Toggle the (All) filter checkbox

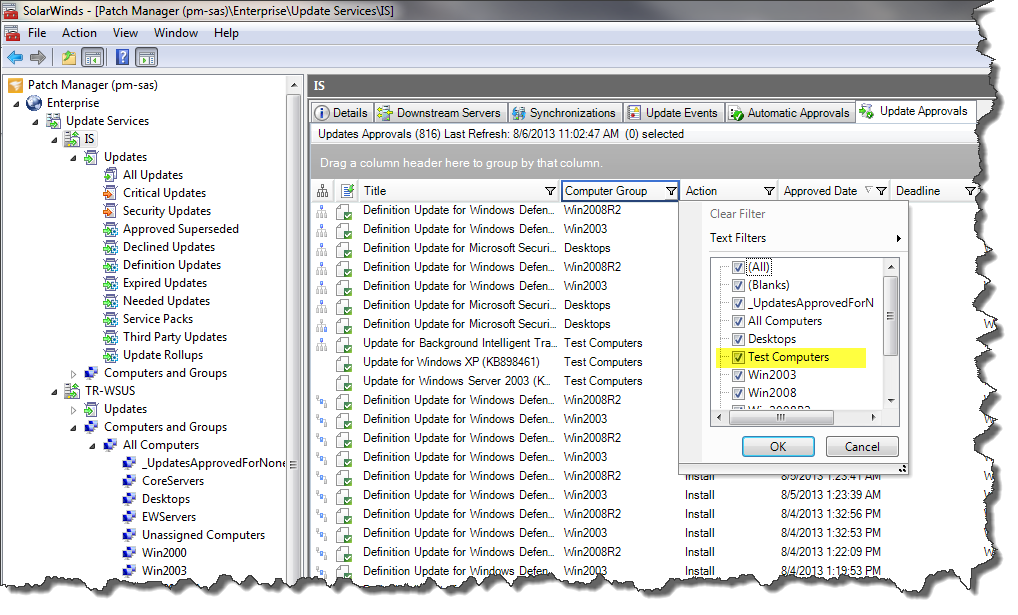(738, 267)
